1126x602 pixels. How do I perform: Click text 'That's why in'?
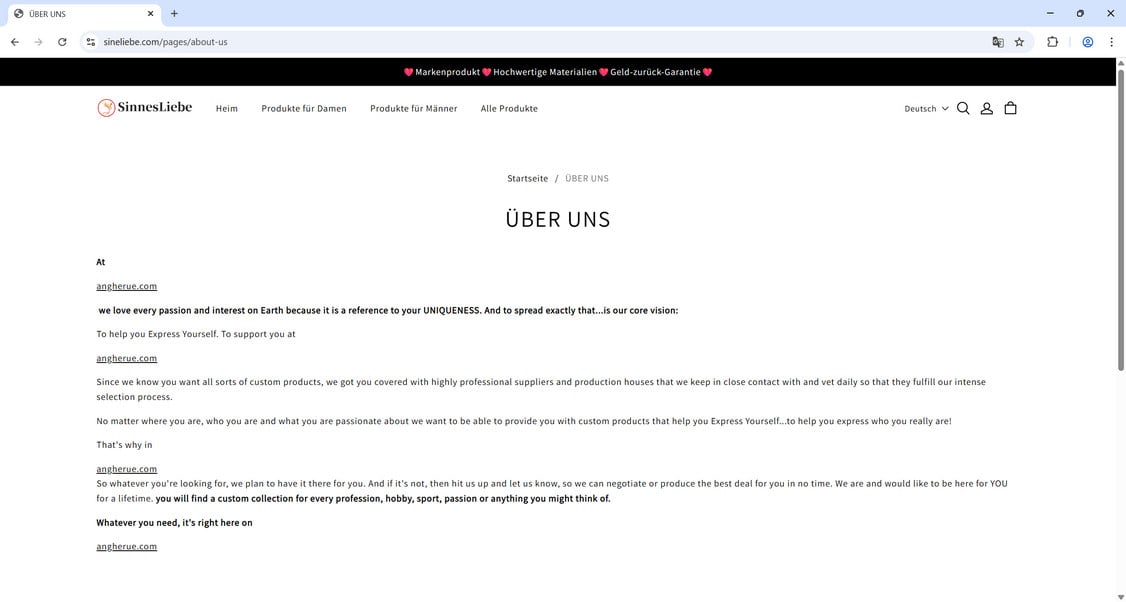[124, 445]
